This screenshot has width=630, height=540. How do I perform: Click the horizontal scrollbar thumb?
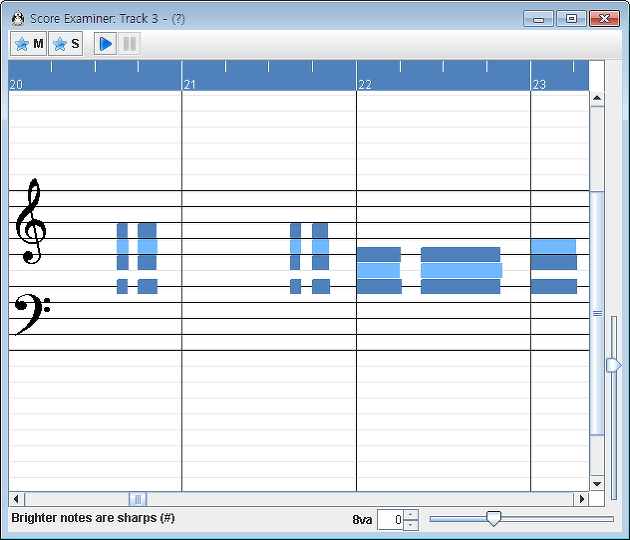click(138, 499)
